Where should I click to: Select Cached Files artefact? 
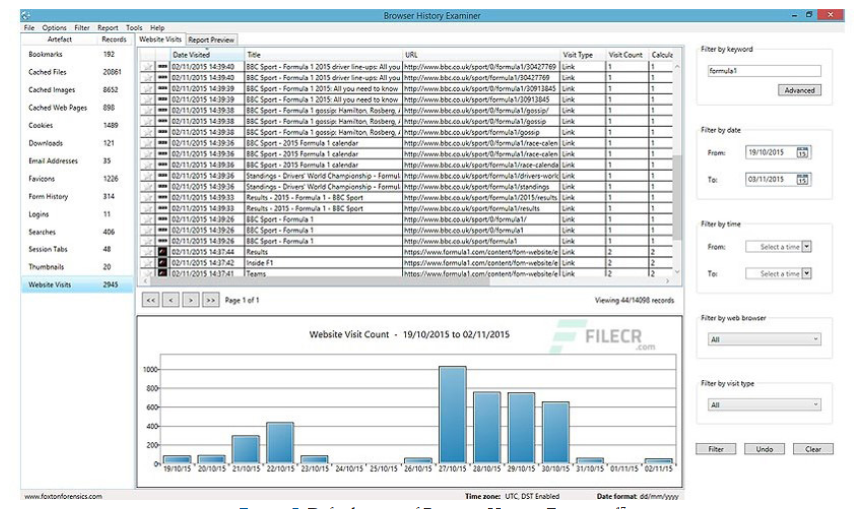77,72
